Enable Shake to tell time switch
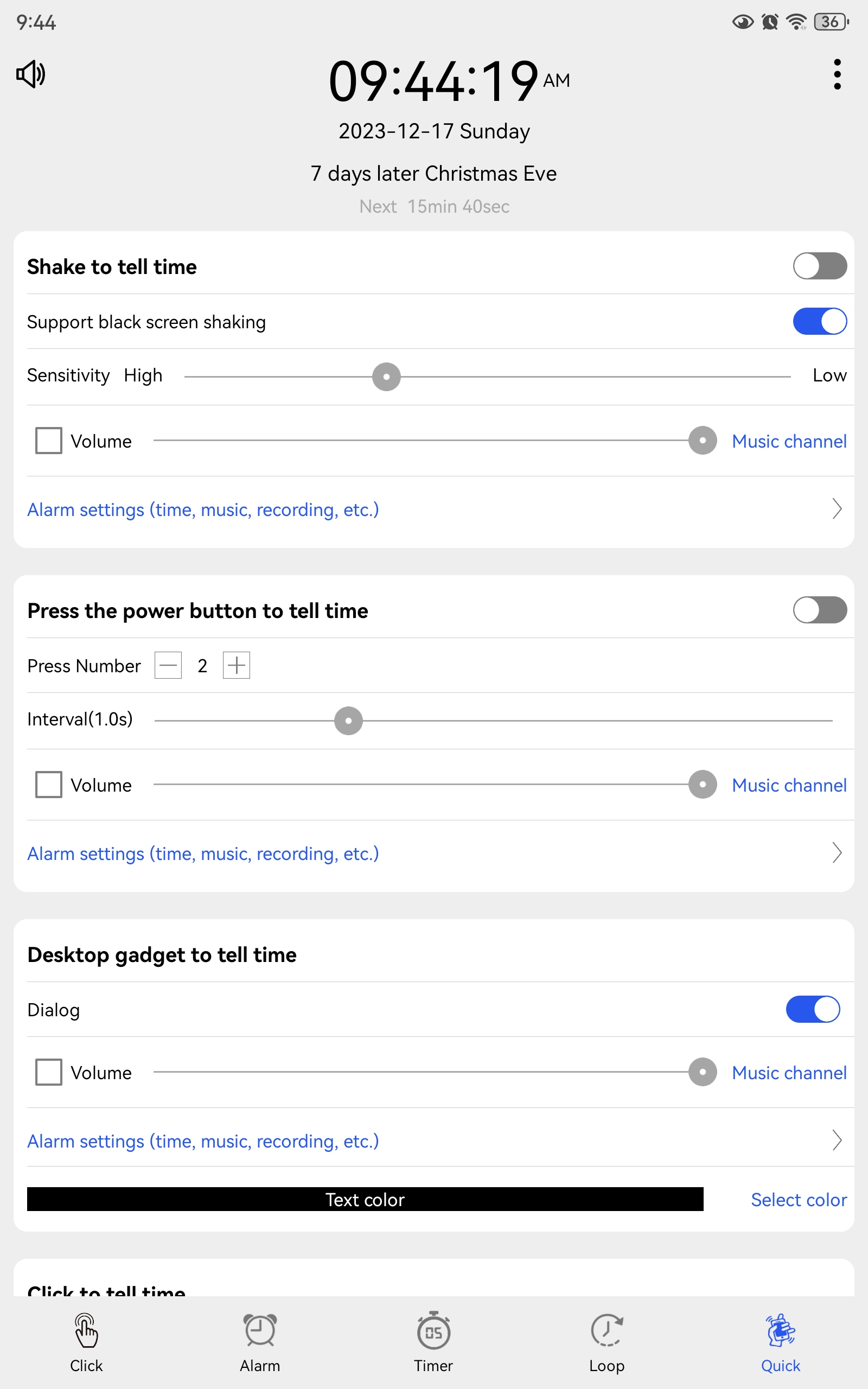This screenshot has width=868, height=1389. pyautogui.click(x=820, y=266)
